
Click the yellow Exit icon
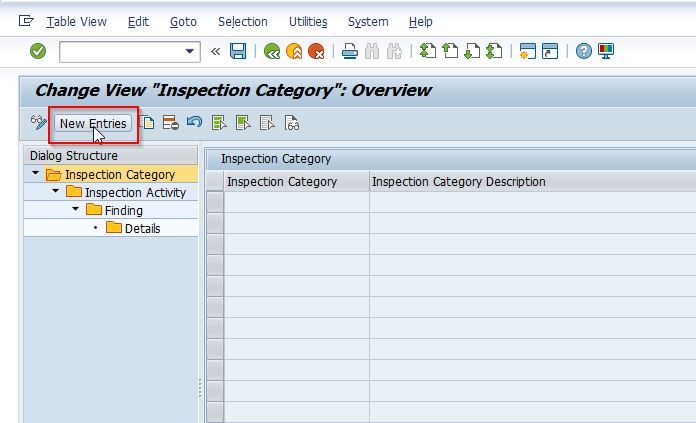[294, 51]
